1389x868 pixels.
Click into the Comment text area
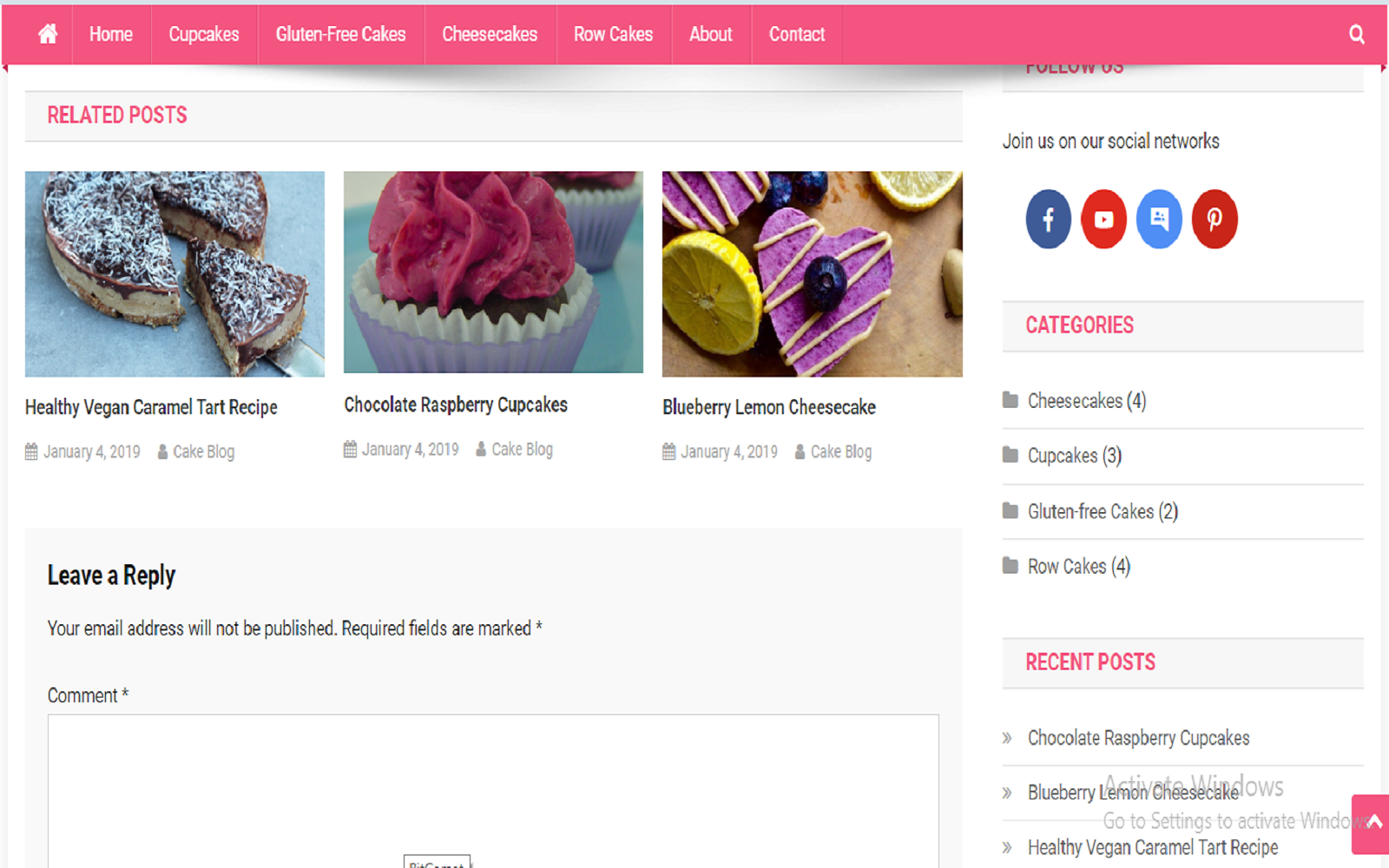[x=493, y=790]
